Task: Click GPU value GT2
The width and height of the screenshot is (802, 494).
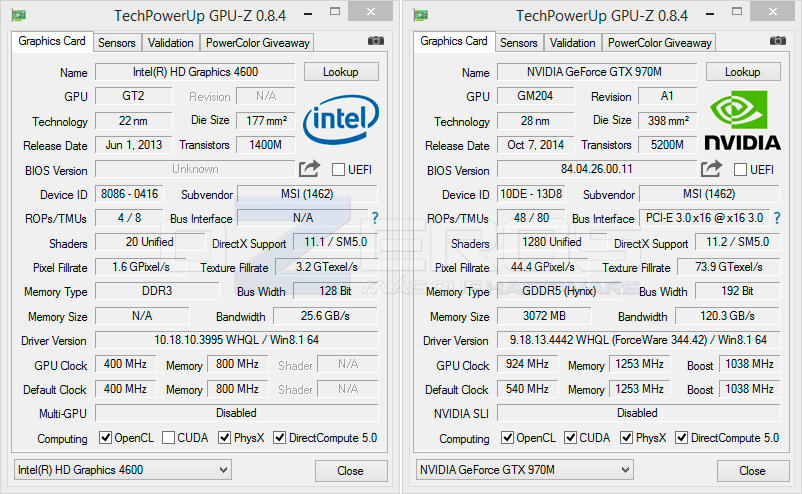Action: (x=133, y=96)
